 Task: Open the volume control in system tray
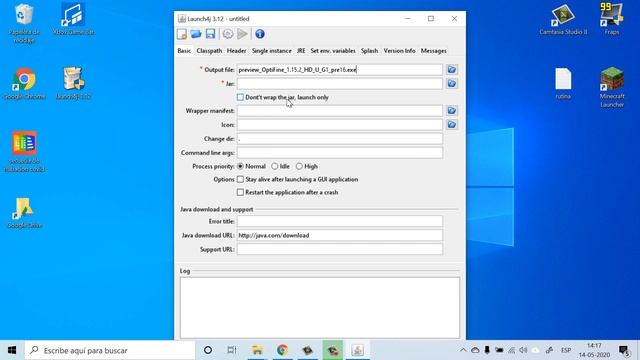tap(523, 350)
